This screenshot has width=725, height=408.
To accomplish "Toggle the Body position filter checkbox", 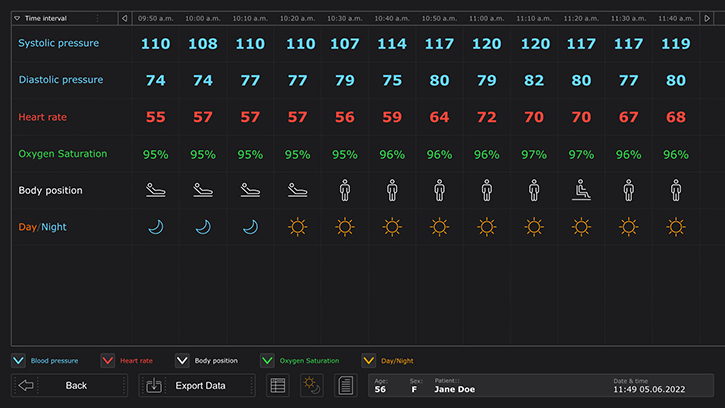I will pyautogui.click(x=182, y=361).
